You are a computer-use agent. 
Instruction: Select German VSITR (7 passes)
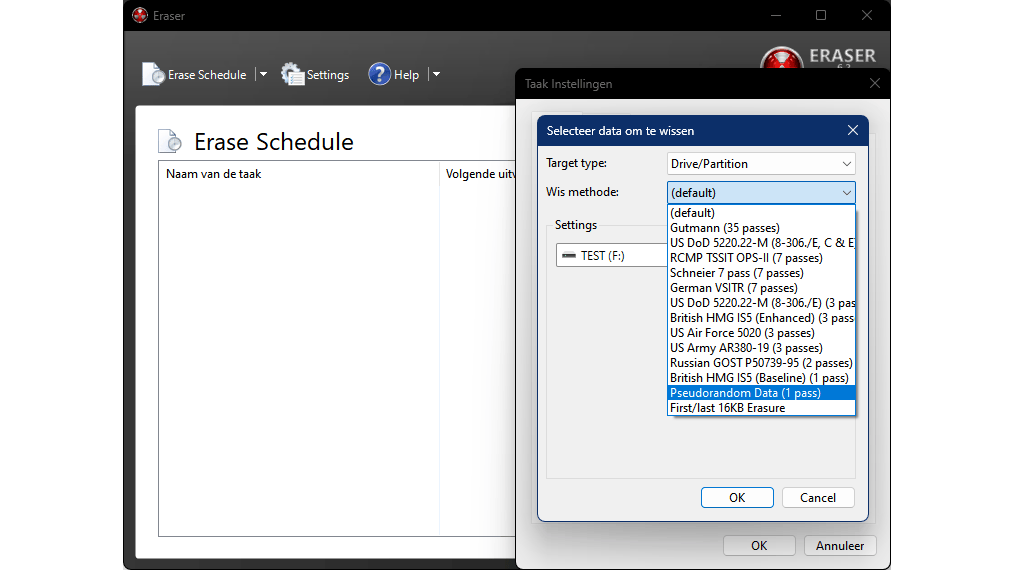[761, 288]
